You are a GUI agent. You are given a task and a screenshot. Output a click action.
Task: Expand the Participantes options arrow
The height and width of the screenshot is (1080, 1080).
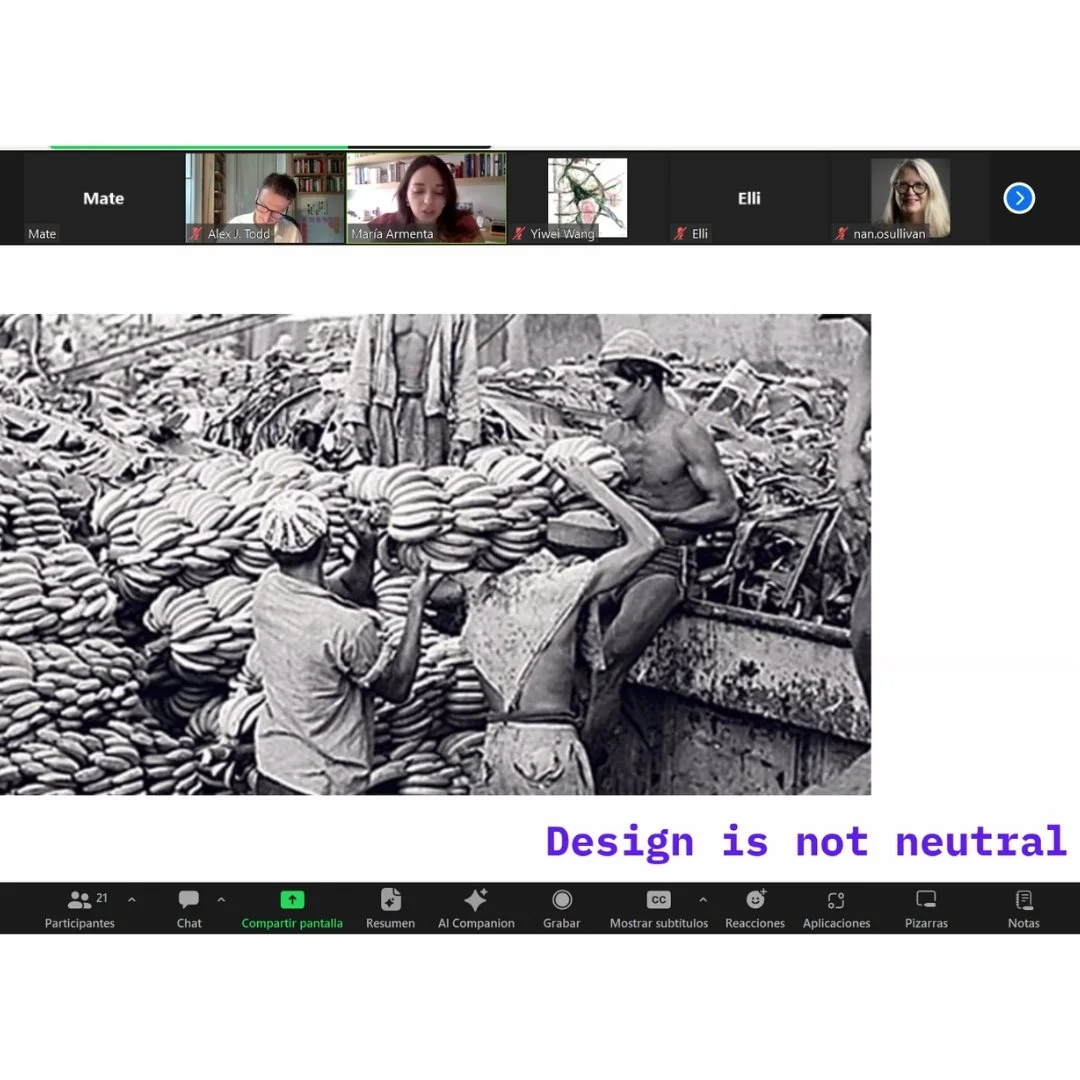click(x=132, y=900)
